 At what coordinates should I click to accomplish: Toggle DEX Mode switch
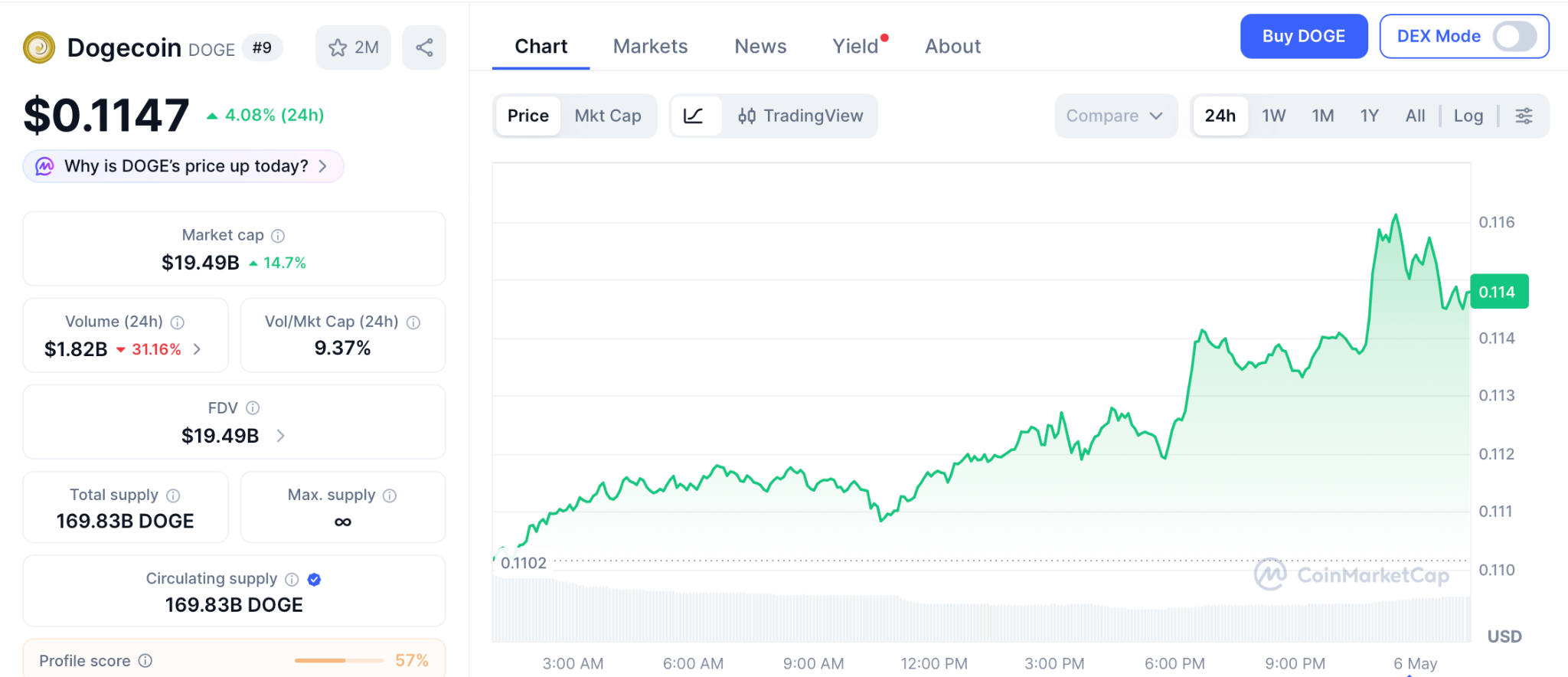coord(1514,36)
